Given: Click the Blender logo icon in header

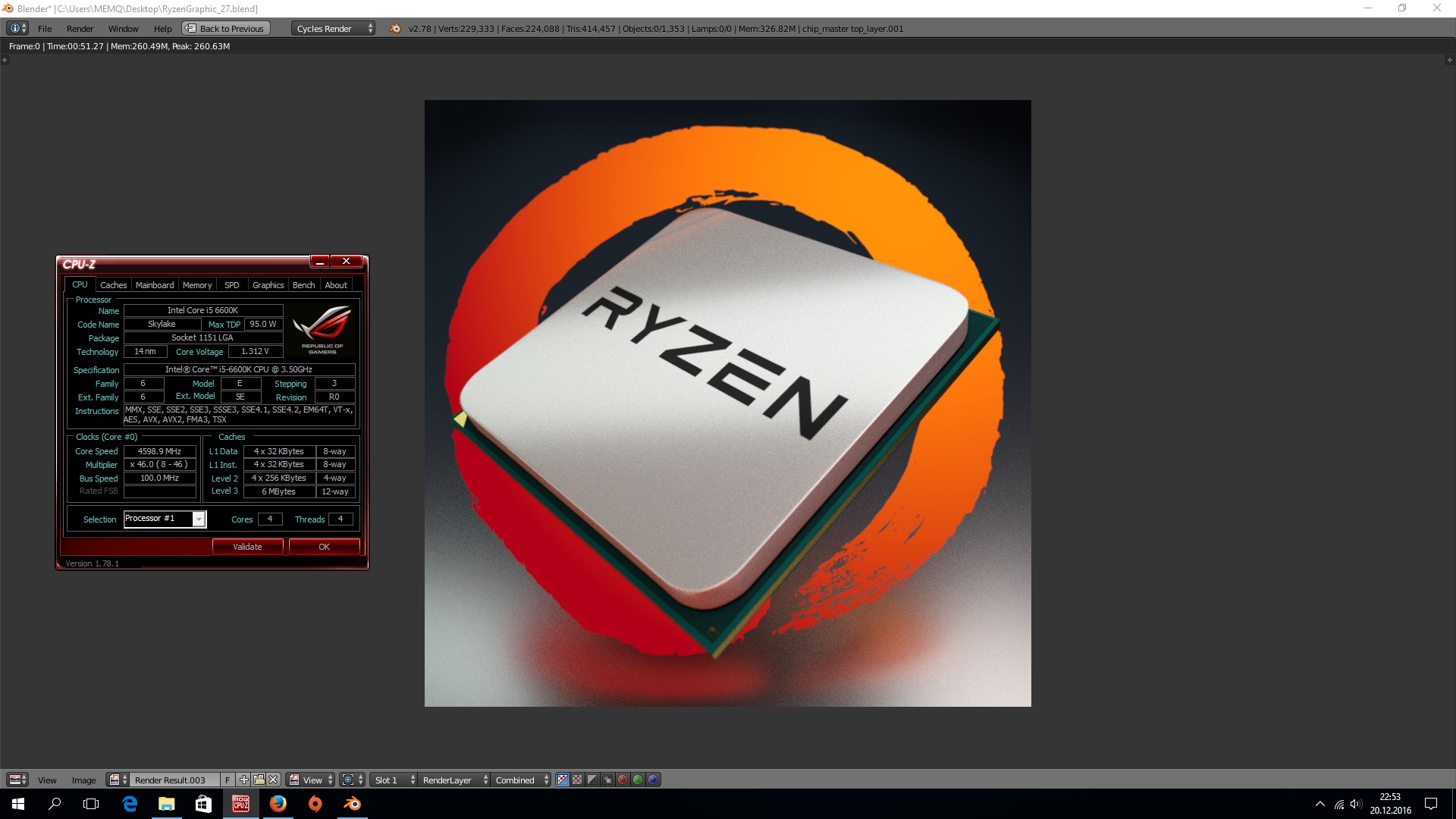Looking at the screenshot, I should point(394,29).
